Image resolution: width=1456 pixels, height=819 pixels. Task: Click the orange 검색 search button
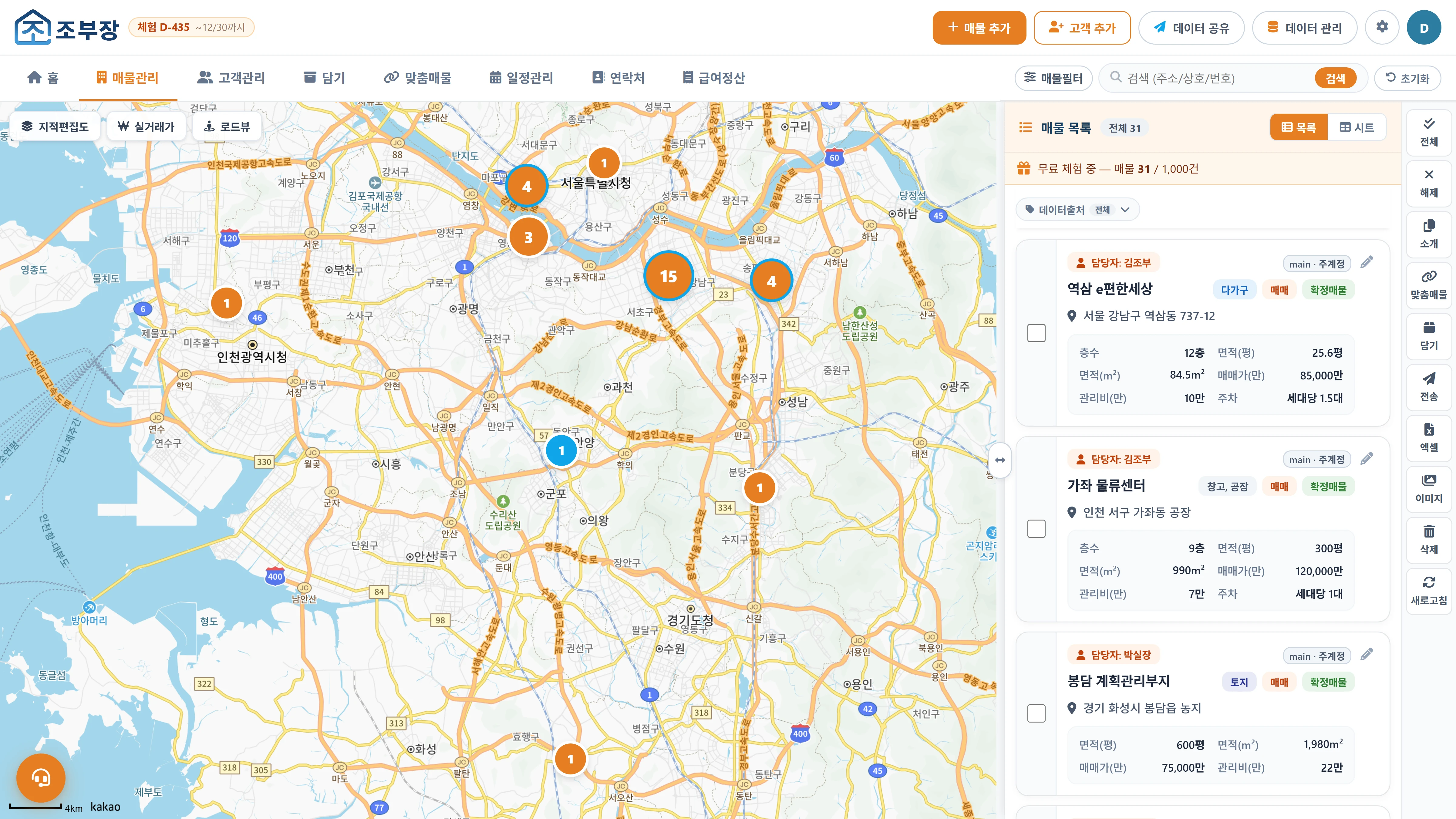pyautogui.click(x=1335, y=78)
